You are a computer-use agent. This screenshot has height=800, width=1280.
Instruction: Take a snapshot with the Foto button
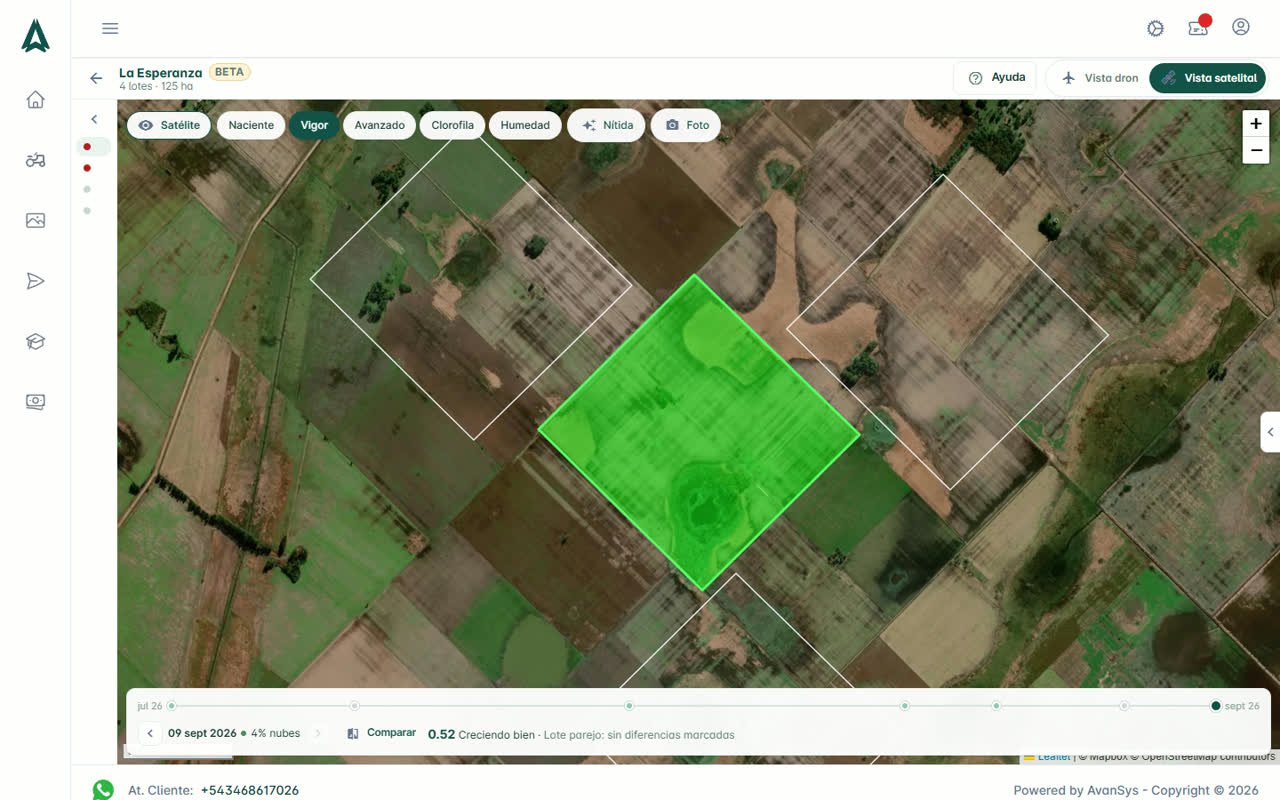pos(686,125)
